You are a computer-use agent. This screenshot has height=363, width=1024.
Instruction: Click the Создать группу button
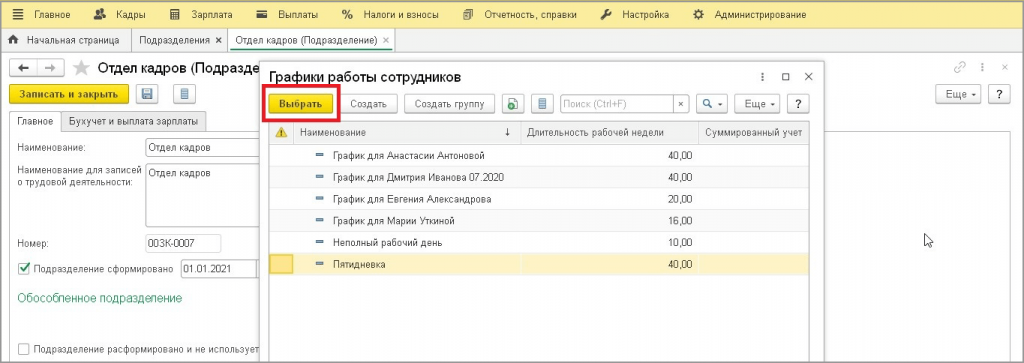click(449, 104)
